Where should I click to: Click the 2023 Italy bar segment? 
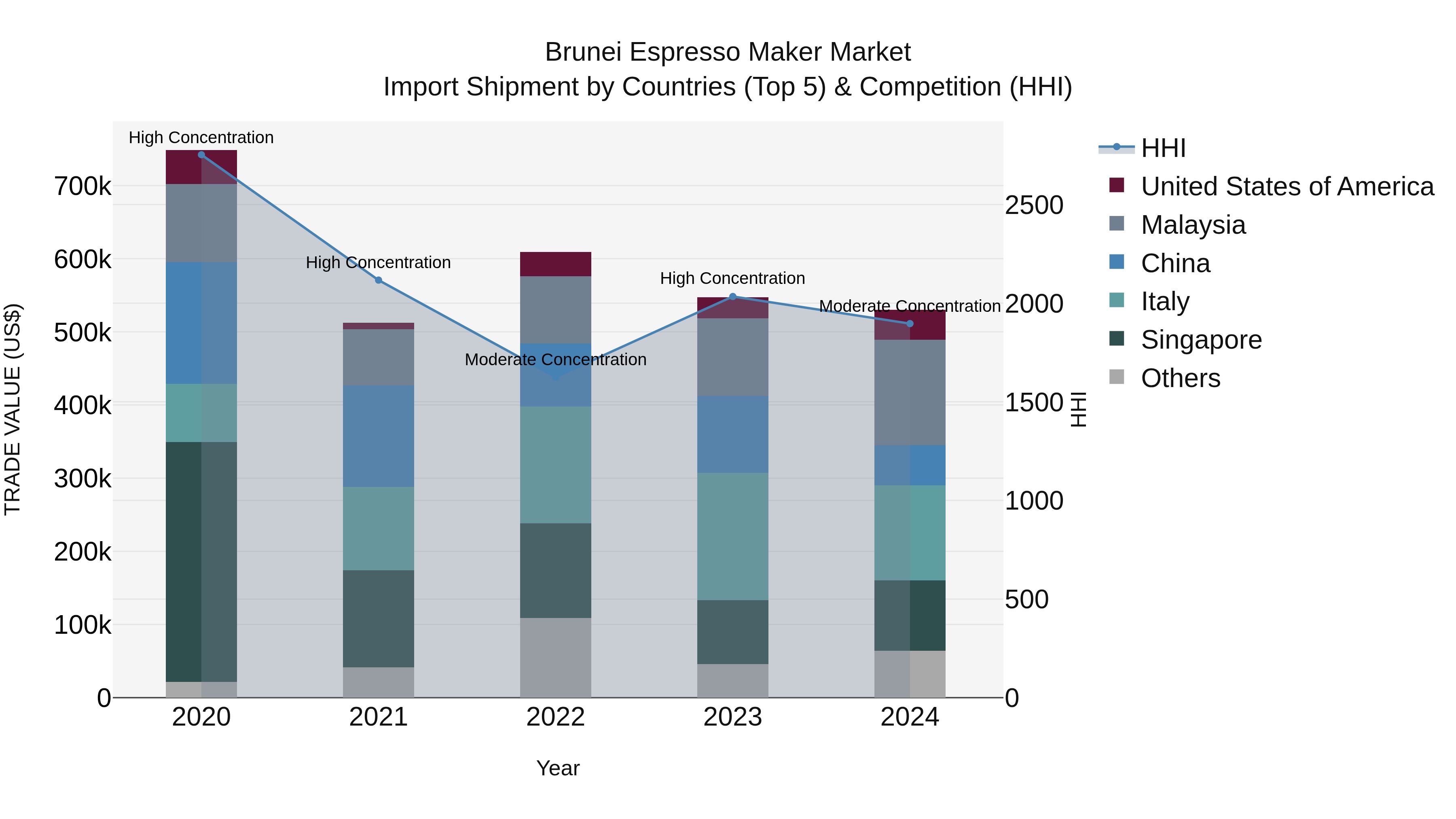point(732,536)
